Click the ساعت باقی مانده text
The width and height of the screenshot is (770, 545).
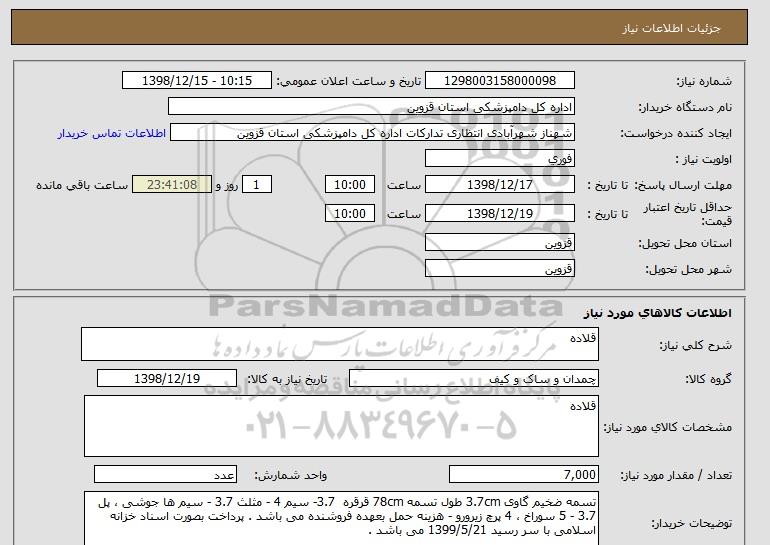click(x=82, y=185)
